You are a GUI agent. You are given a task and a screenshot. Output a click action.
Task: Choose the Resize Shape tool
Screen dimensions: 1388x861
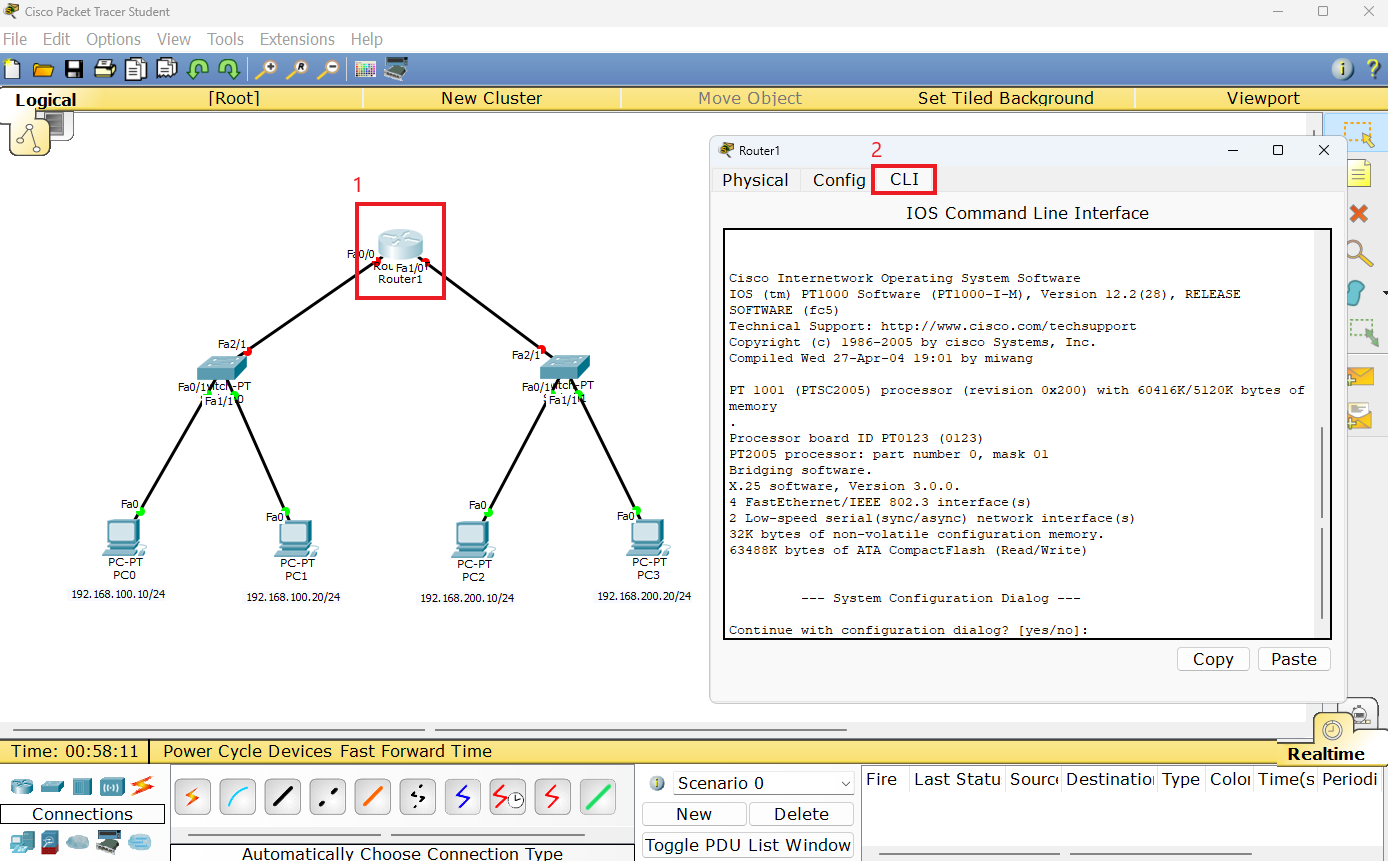tap(1364, 333)
